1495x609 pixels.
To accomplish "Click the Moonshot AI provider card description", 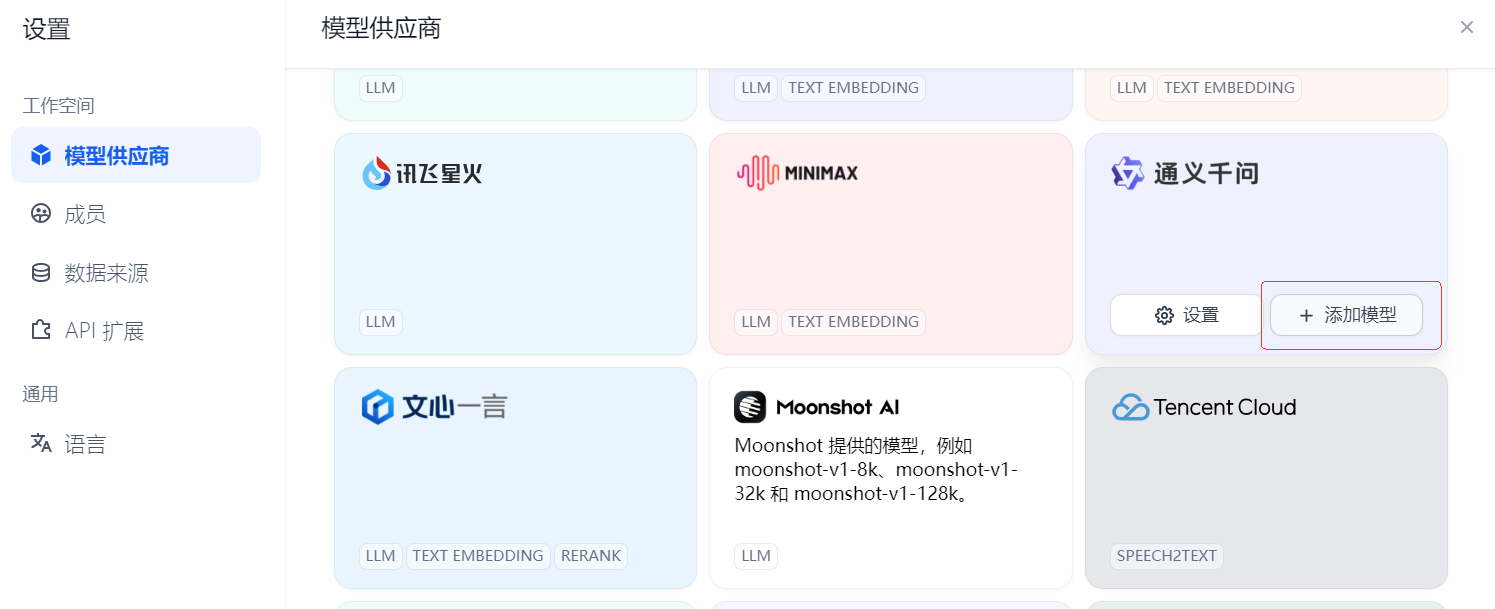I will coord(876,469).
